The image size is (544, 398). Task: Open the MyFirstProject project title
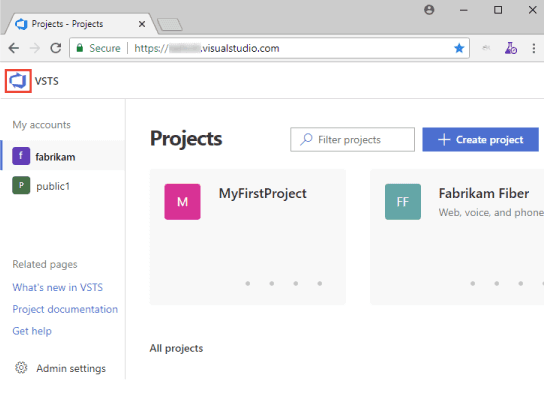(x=263, y=194)
